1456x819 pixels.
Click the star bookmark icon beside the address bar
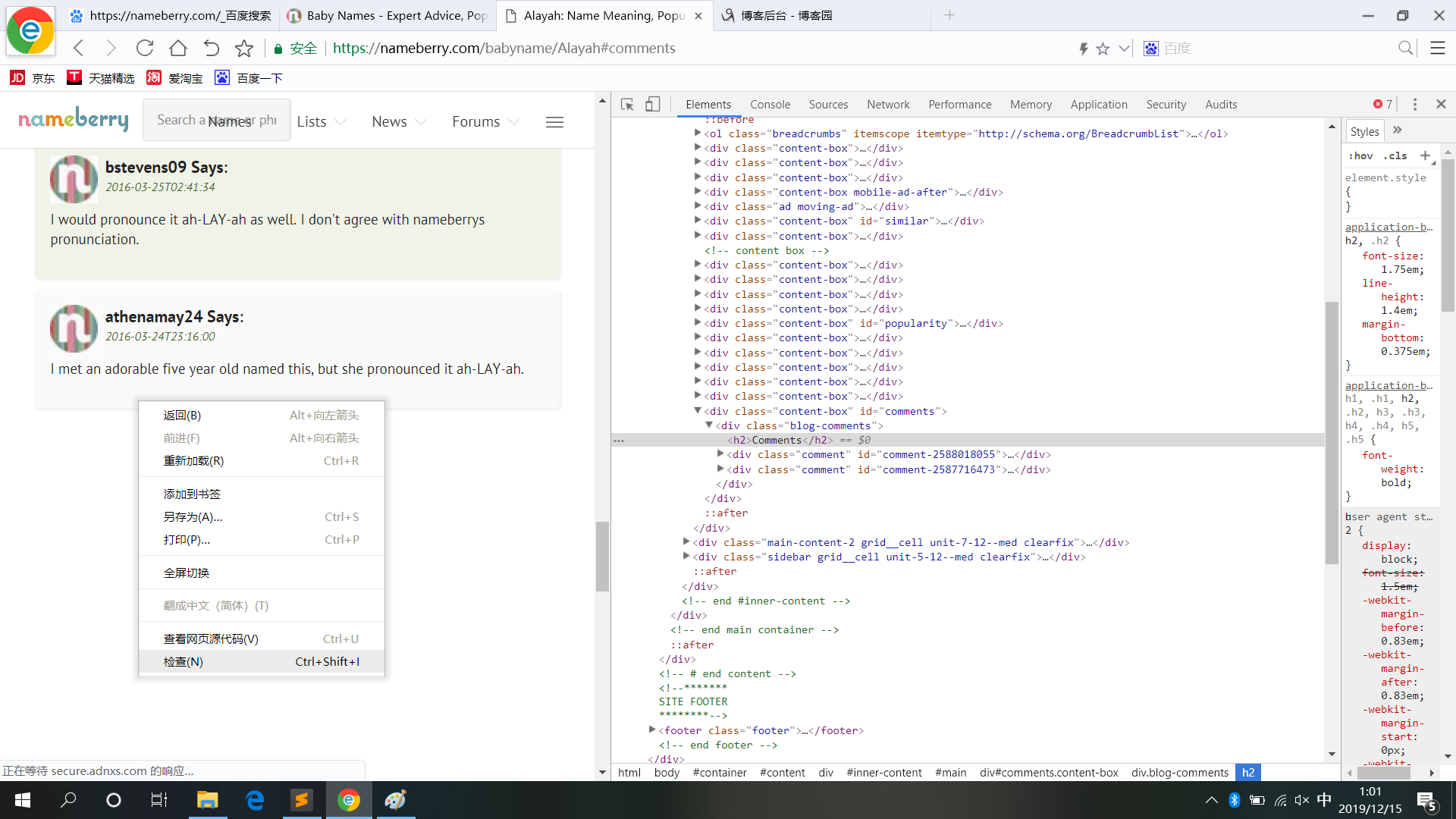244,49
